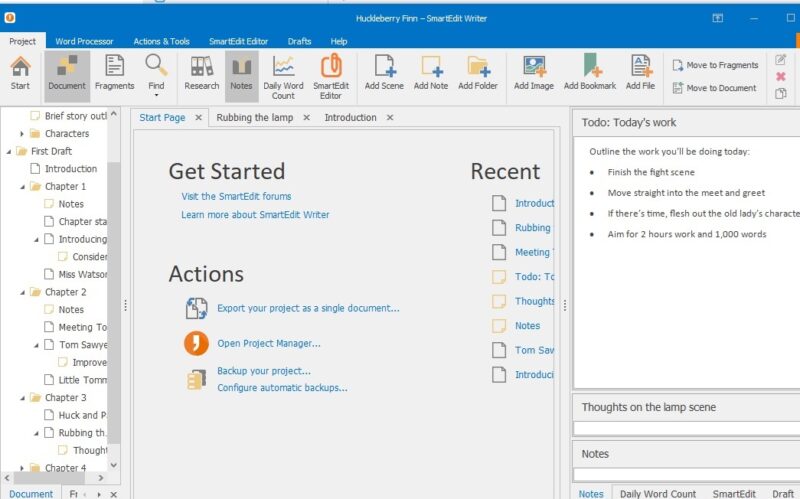This screenshot has width=800, height=499.
Task: Open recent item Thoughts
Action: pos(534,301)
